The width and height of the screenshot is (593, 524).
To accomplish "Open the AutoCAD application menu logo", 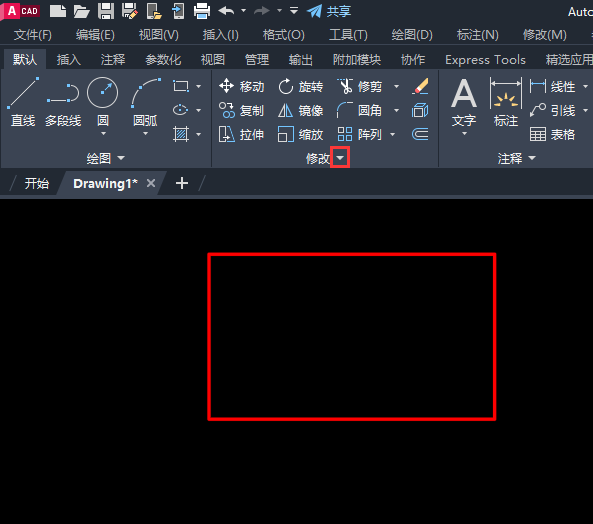I will tap(21, 11).
